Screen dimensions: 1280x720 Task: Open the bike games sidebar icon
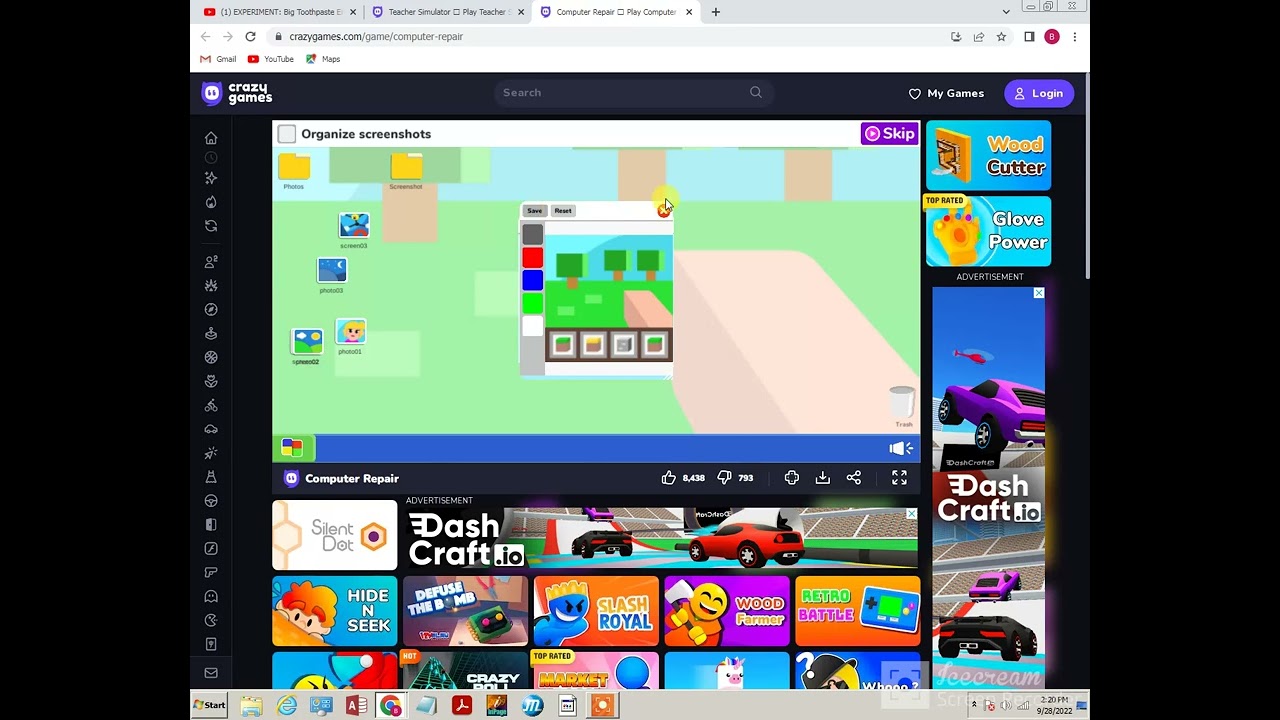211,405
